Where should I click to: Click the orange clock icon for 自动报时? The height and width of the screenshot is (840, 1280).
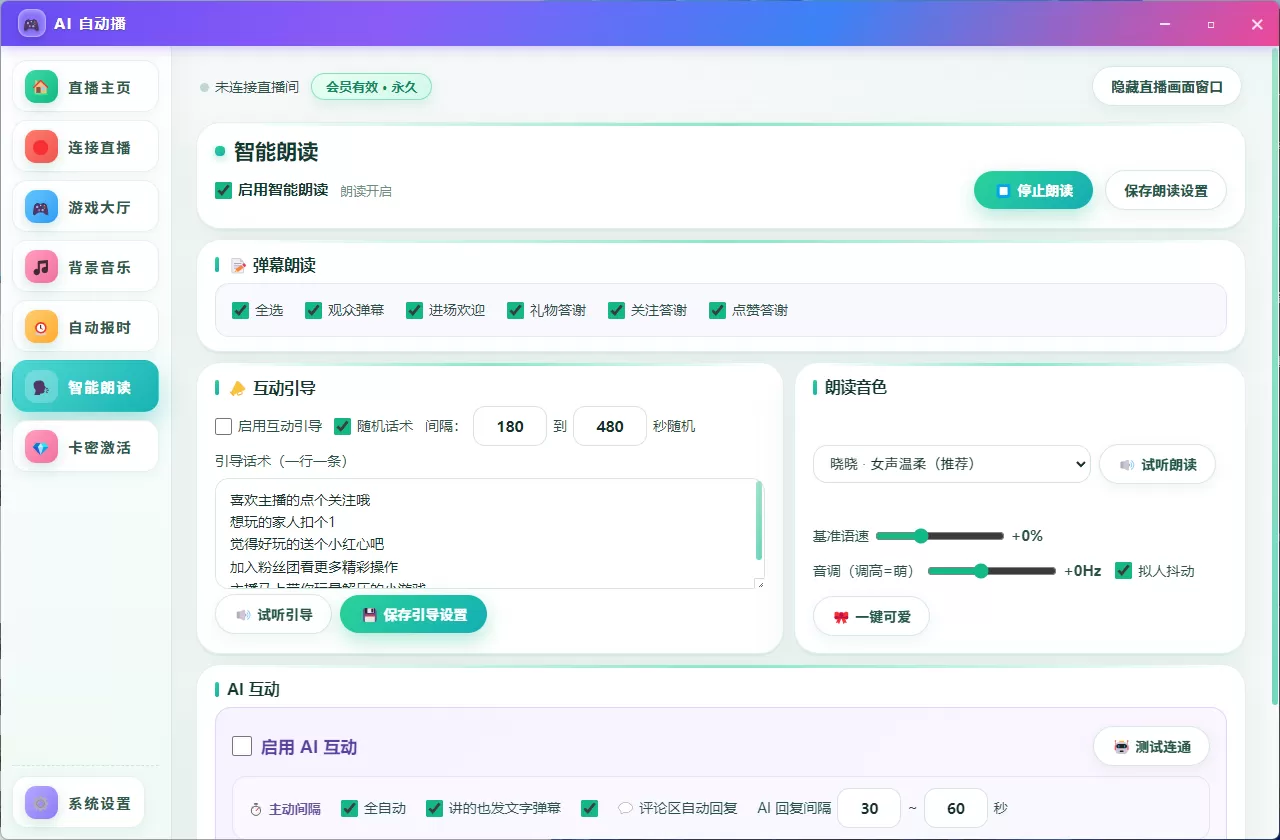pos(41,327)
